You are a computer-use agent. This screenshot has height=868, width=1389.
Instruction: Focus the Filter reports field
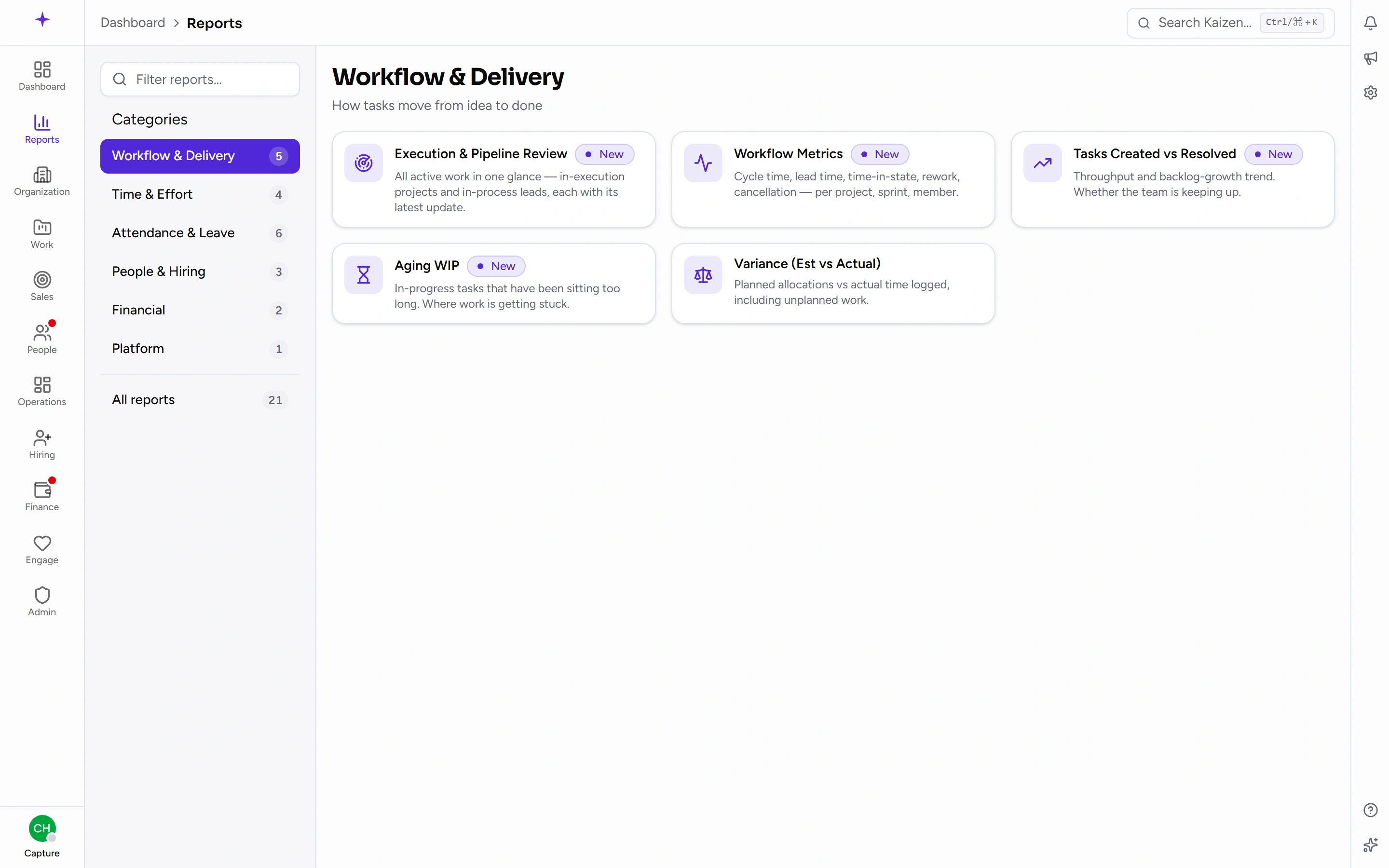pos(200,79)
